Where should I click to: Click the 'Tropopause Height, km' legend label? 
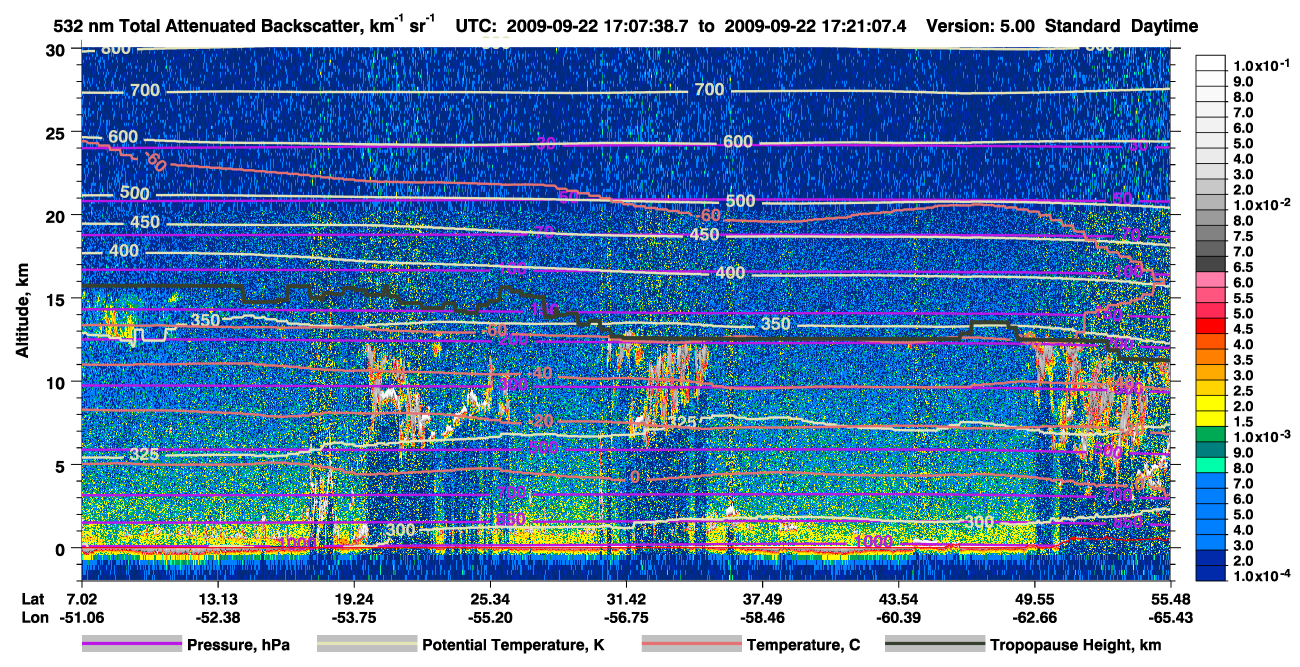click(1076, 646)
